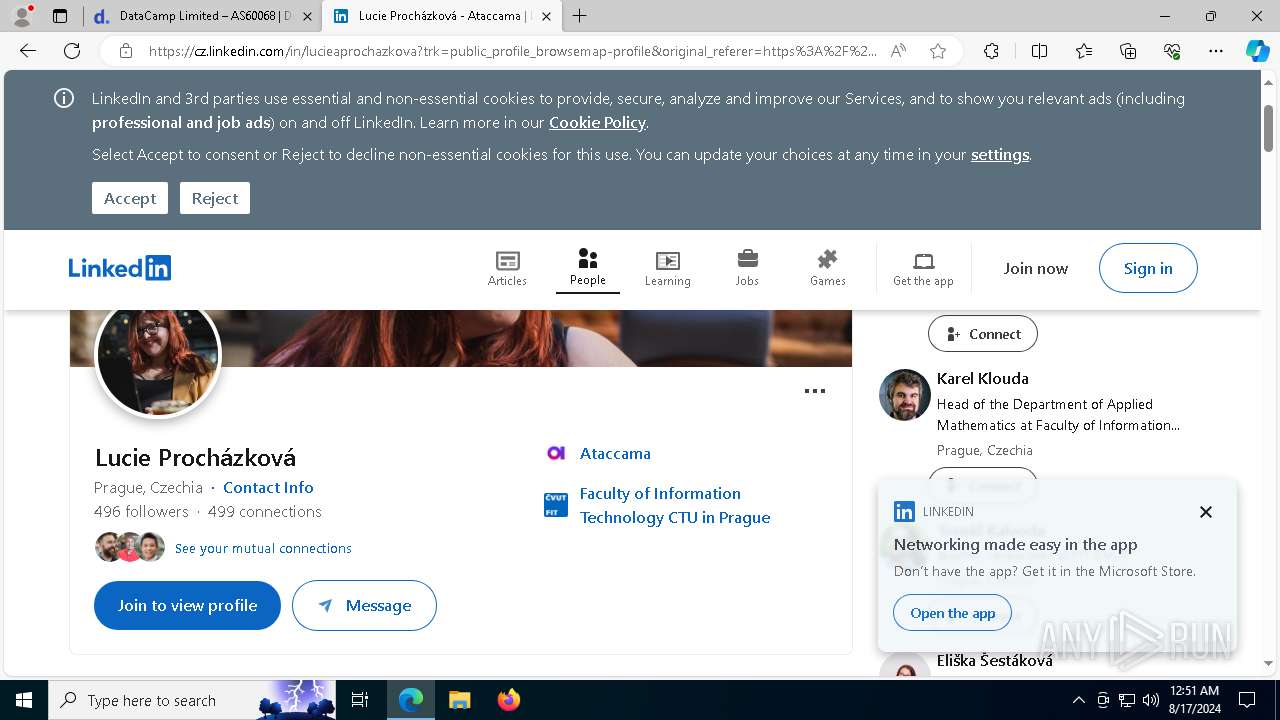This screenshot has height=720, width=1280.
Task: Open Karel Klouda's profile name
Action: 982,378
